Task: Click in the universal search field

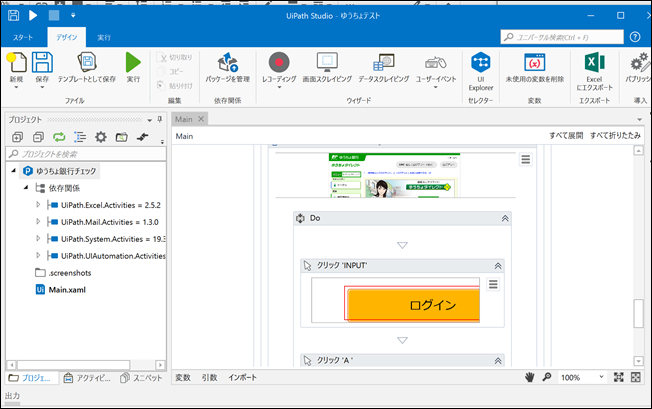Action: coord(562,37)
